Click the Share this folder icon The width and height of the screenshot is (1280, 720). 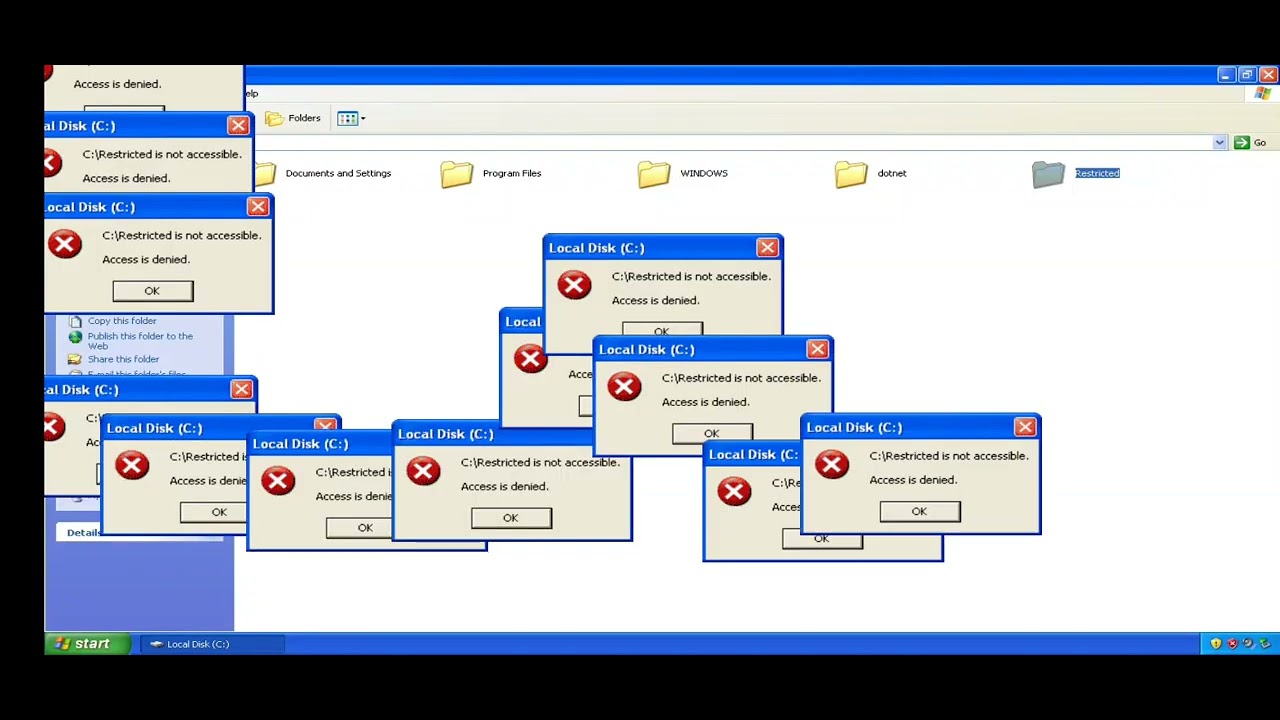coord(75,359)
